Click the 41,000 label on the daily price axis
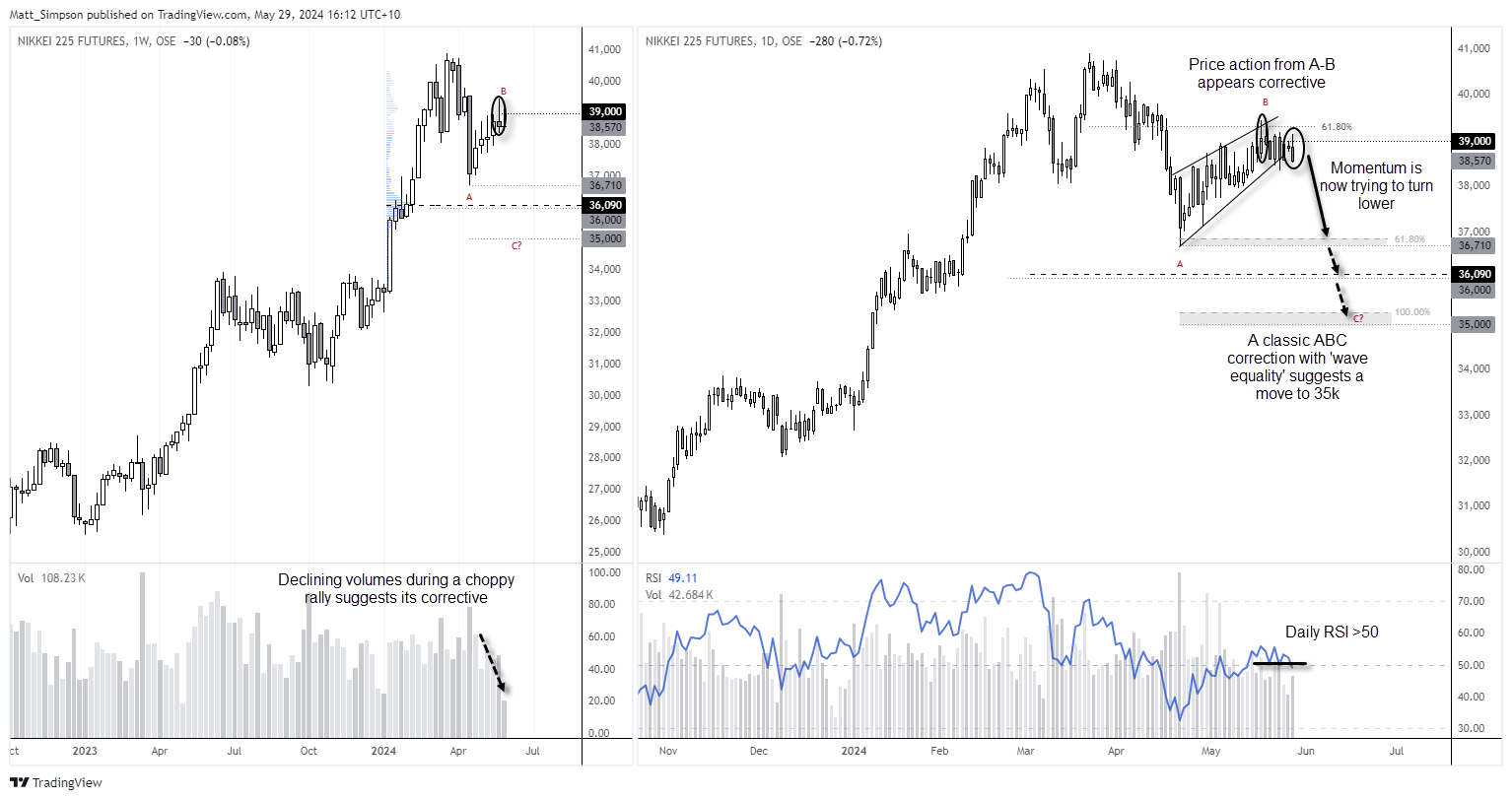The image size is (1512, 800). 1475,48
